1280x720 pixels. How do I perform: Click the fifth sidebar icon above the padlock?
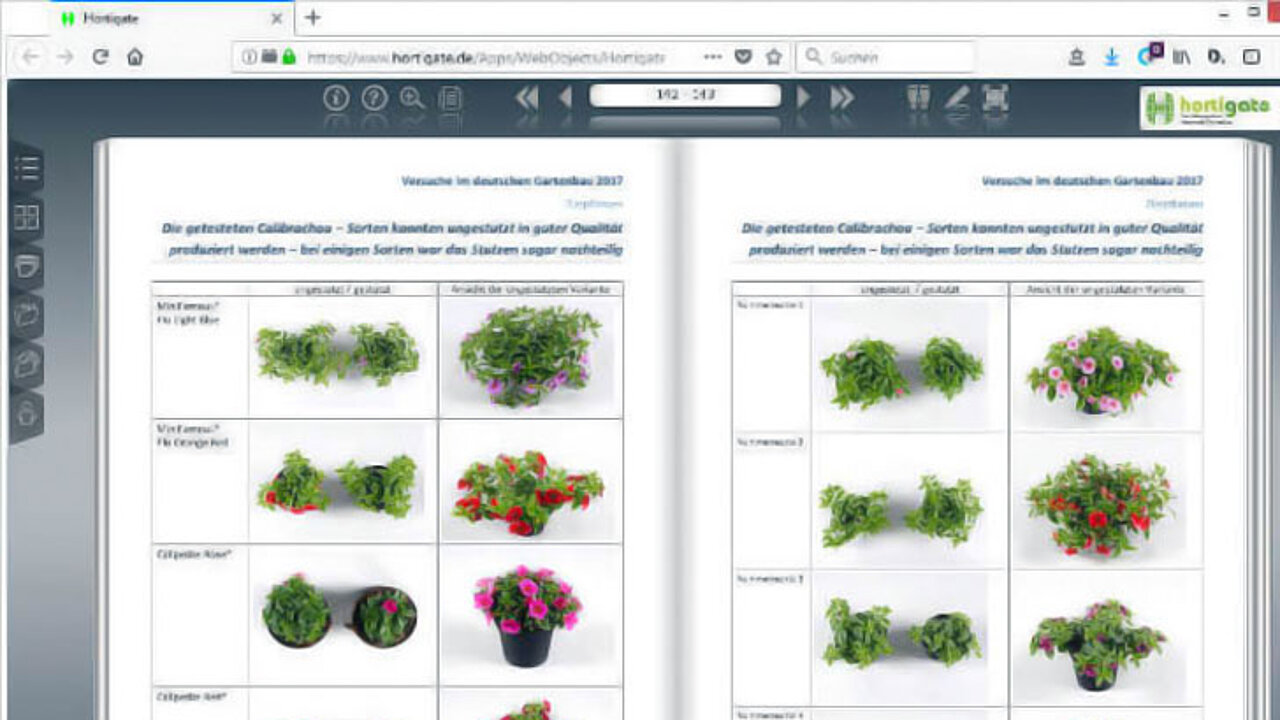27,364
